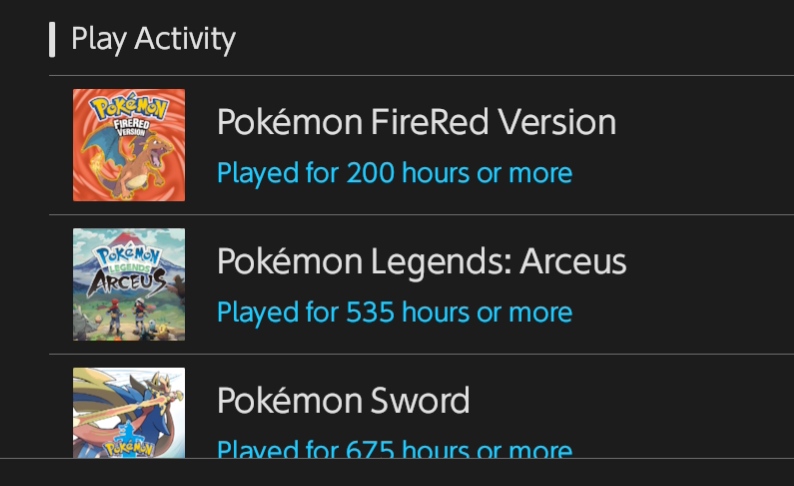Select the Pokémon Legends: Arceus title
The width and height of the screenshot is (794, 486).
click(421, 262)
